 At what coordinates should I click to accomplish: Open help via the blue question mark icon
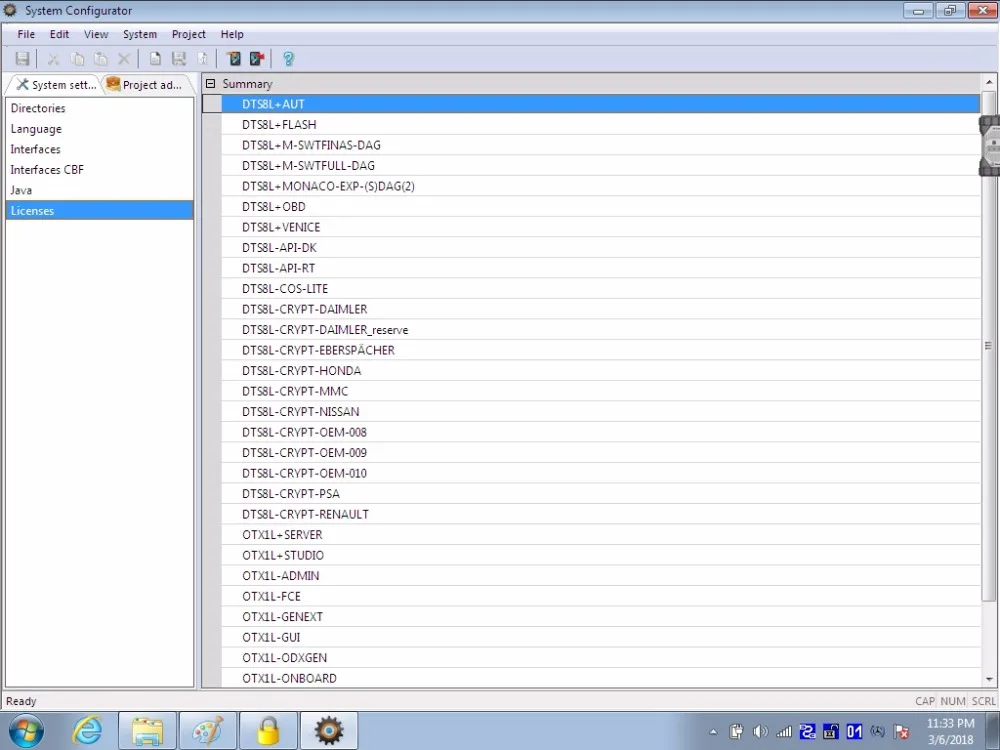[x=288, y=59]
